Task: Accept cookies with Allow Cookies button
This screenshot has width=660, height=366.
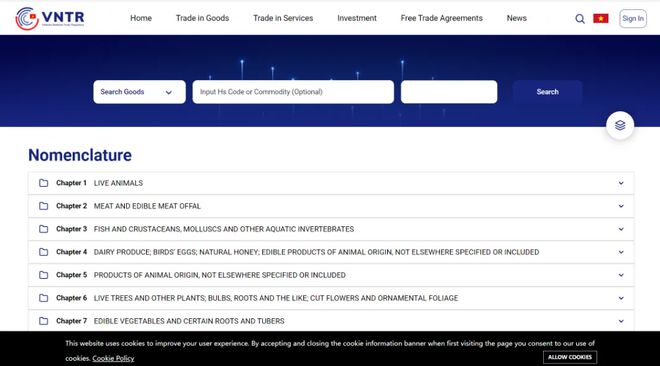Action: coord(570,357)
